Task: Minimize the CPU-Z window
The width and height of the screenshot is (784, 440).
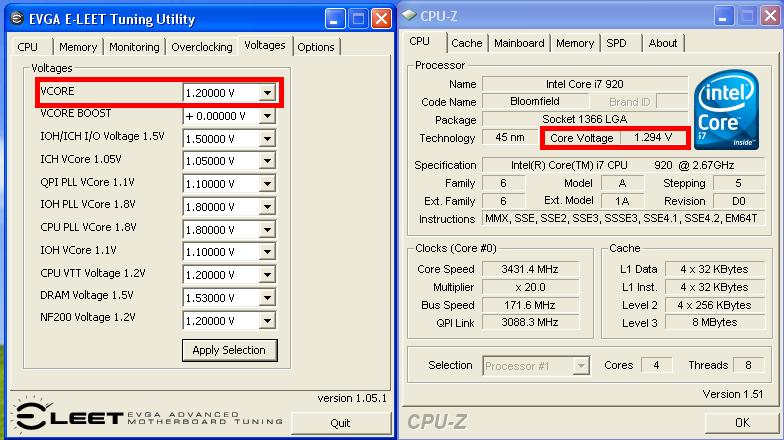Action: pos(722,16)
